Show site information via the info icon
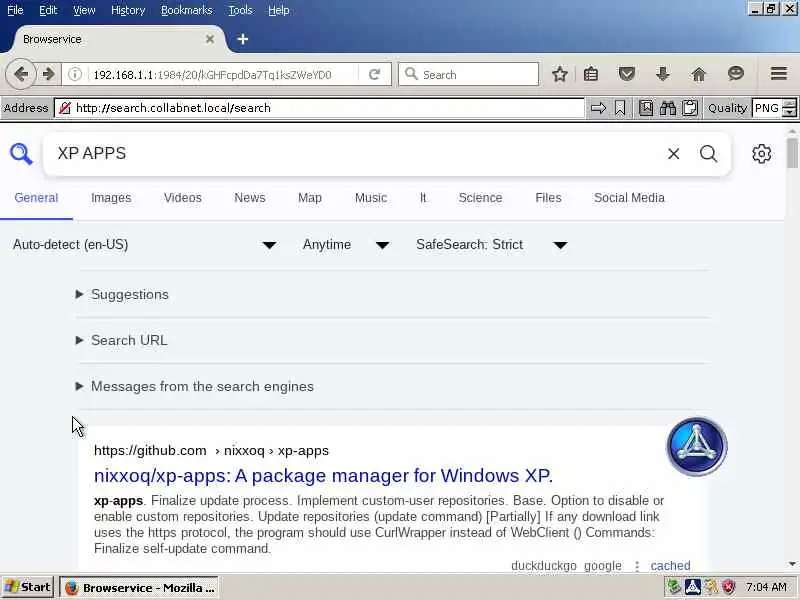This screenshot has height=600, width=800. pos(75,74)
